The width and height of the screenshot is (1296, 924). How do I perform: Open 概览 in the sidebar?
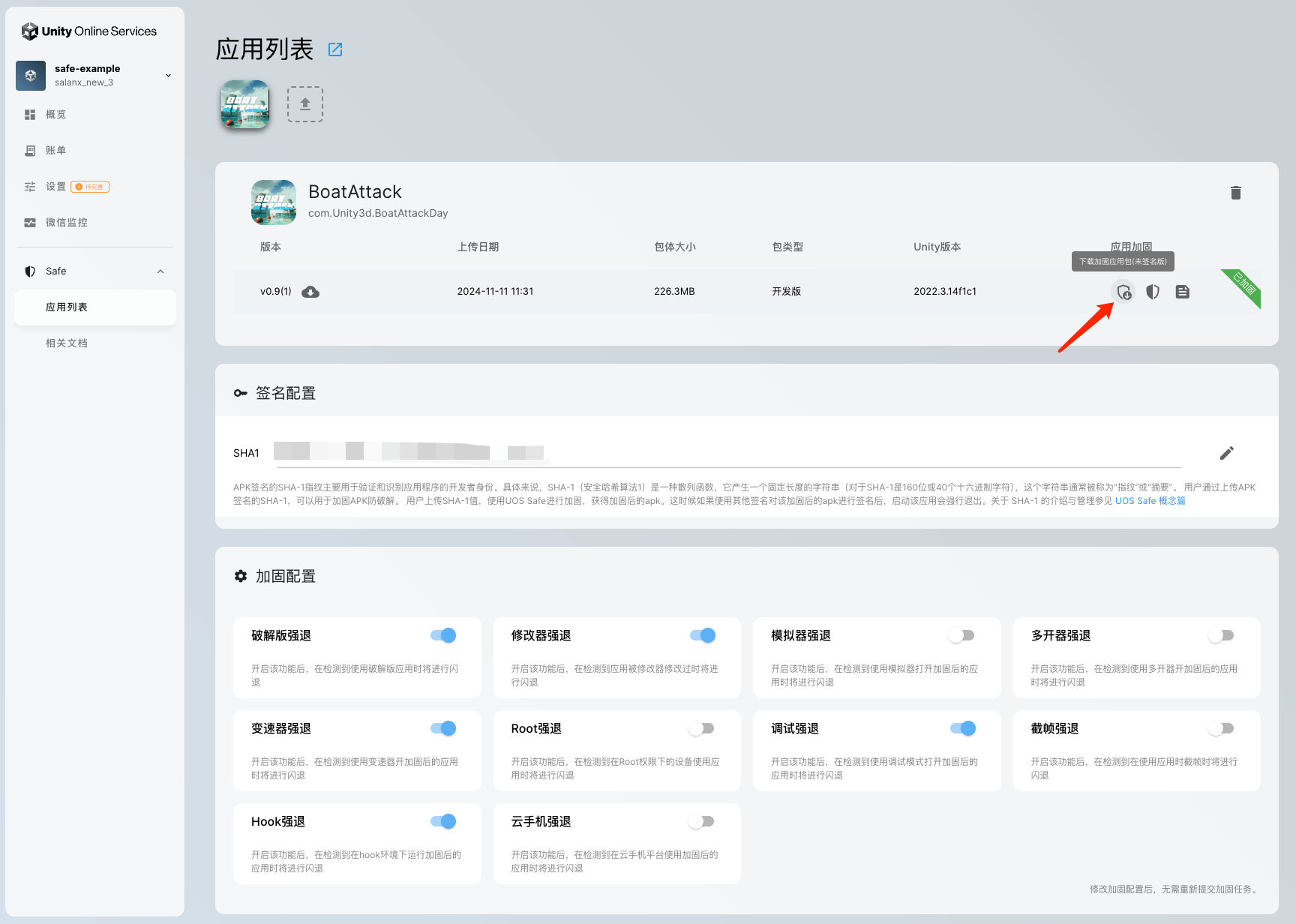pyautogui.click(x=55, y=115)
